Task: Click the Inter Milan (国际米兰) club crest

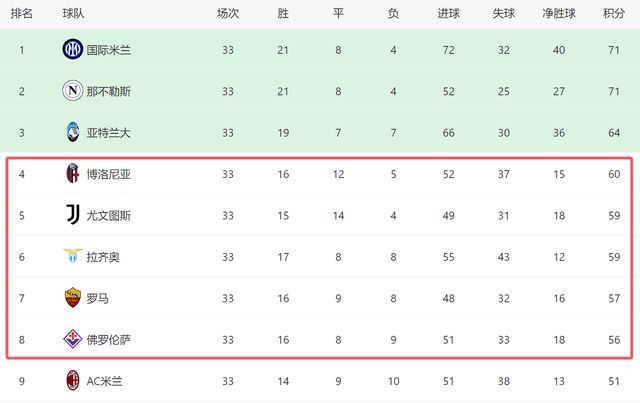Action: (72, 49)
